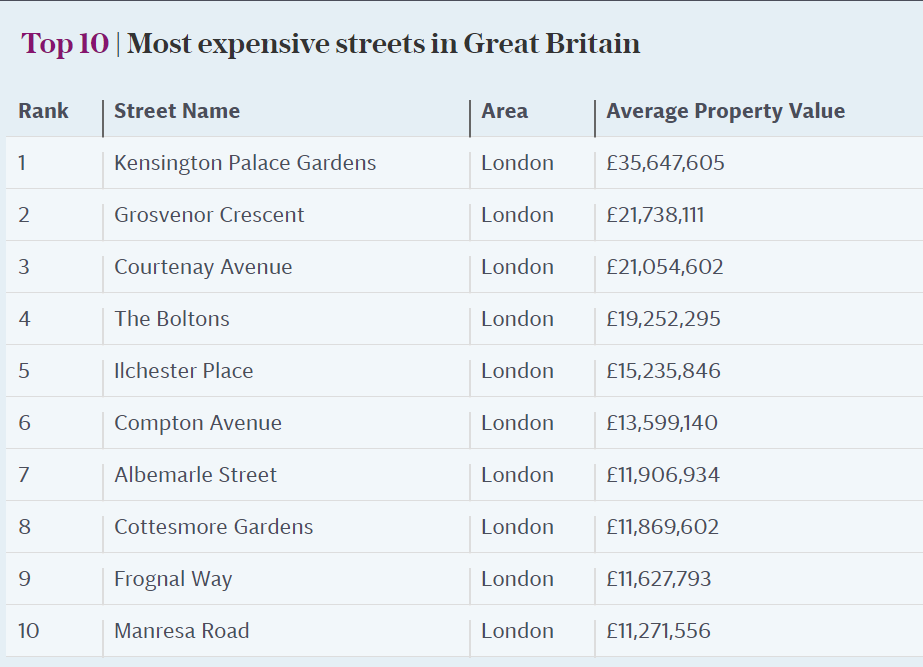This screenshot has width=923, height=667.
Task: Click the "Top 10" title text
Action: pos(64,45)
